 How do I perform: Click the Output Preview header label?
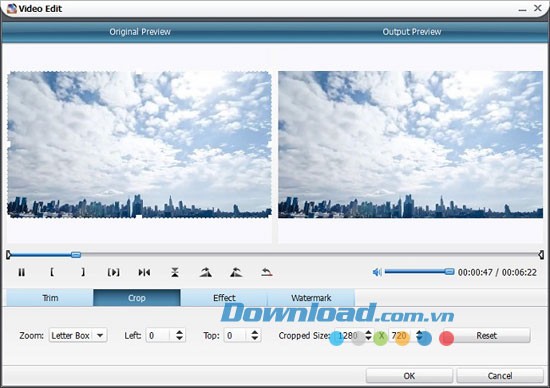412,32
